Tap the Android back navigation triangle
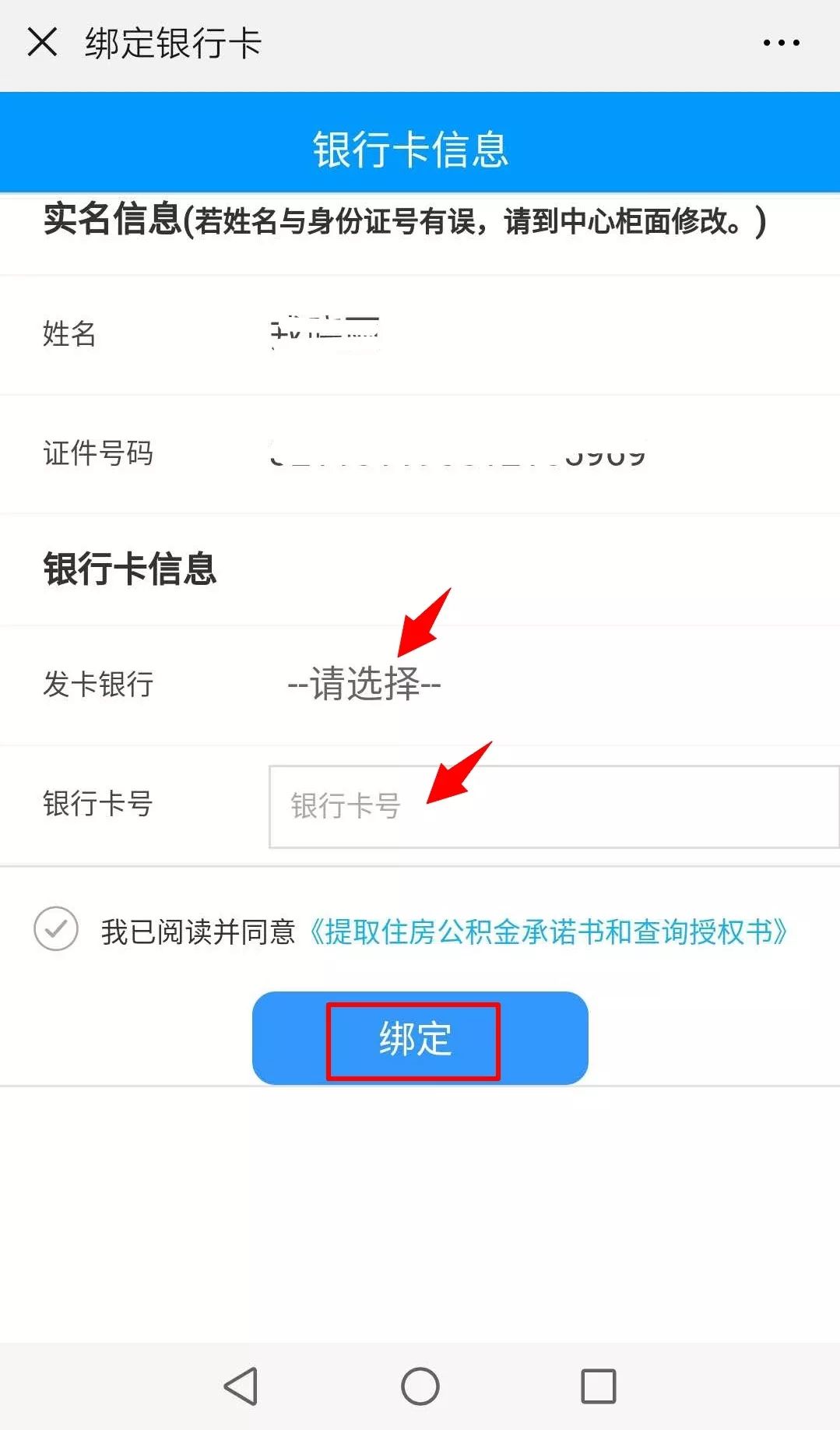The width and height of the screenshot is (840, 1430). [241, 1386]
